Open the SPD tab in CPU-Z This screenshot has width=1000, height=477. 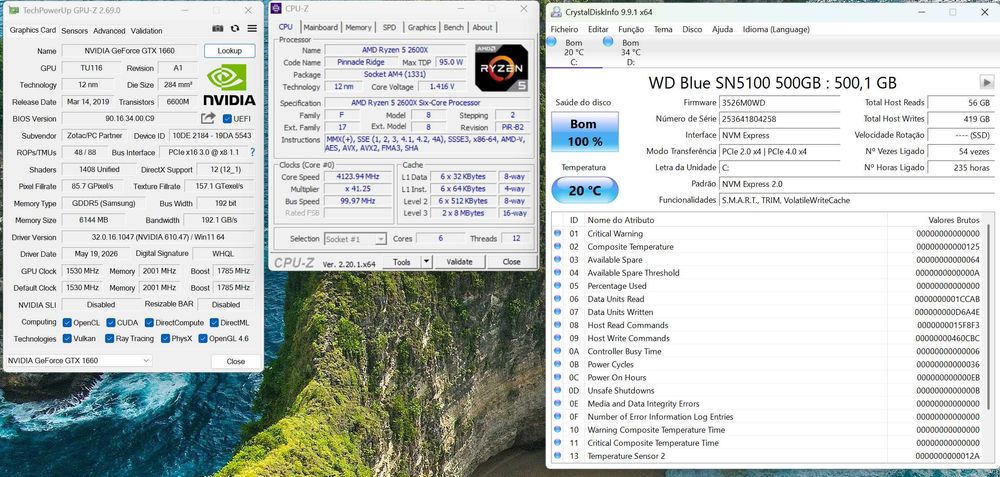389,27
